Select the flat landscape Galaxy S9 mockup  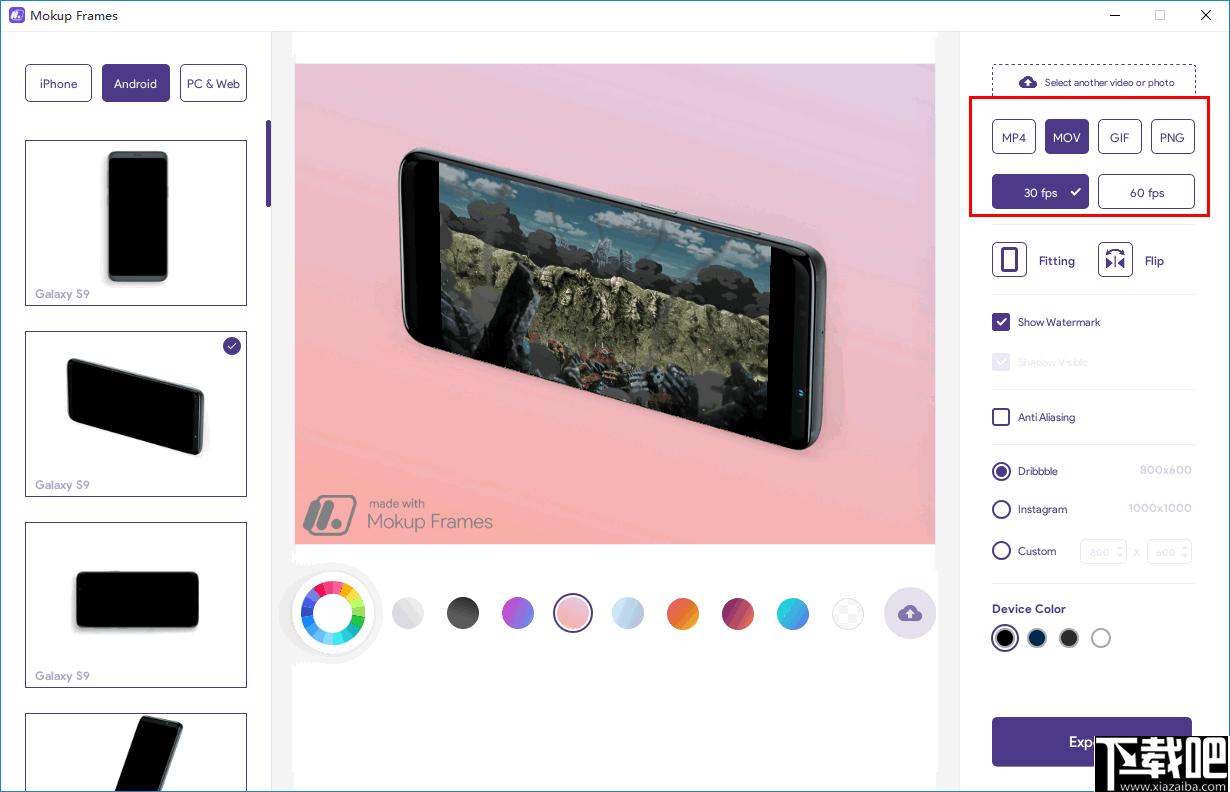coord(136,605)
